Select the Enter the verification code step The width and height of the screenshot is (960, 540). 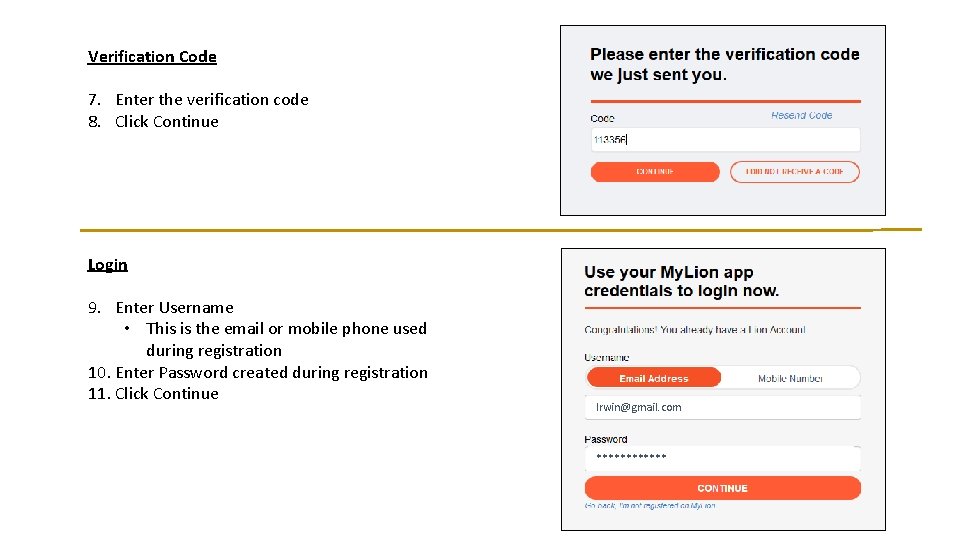pos(212,99)
